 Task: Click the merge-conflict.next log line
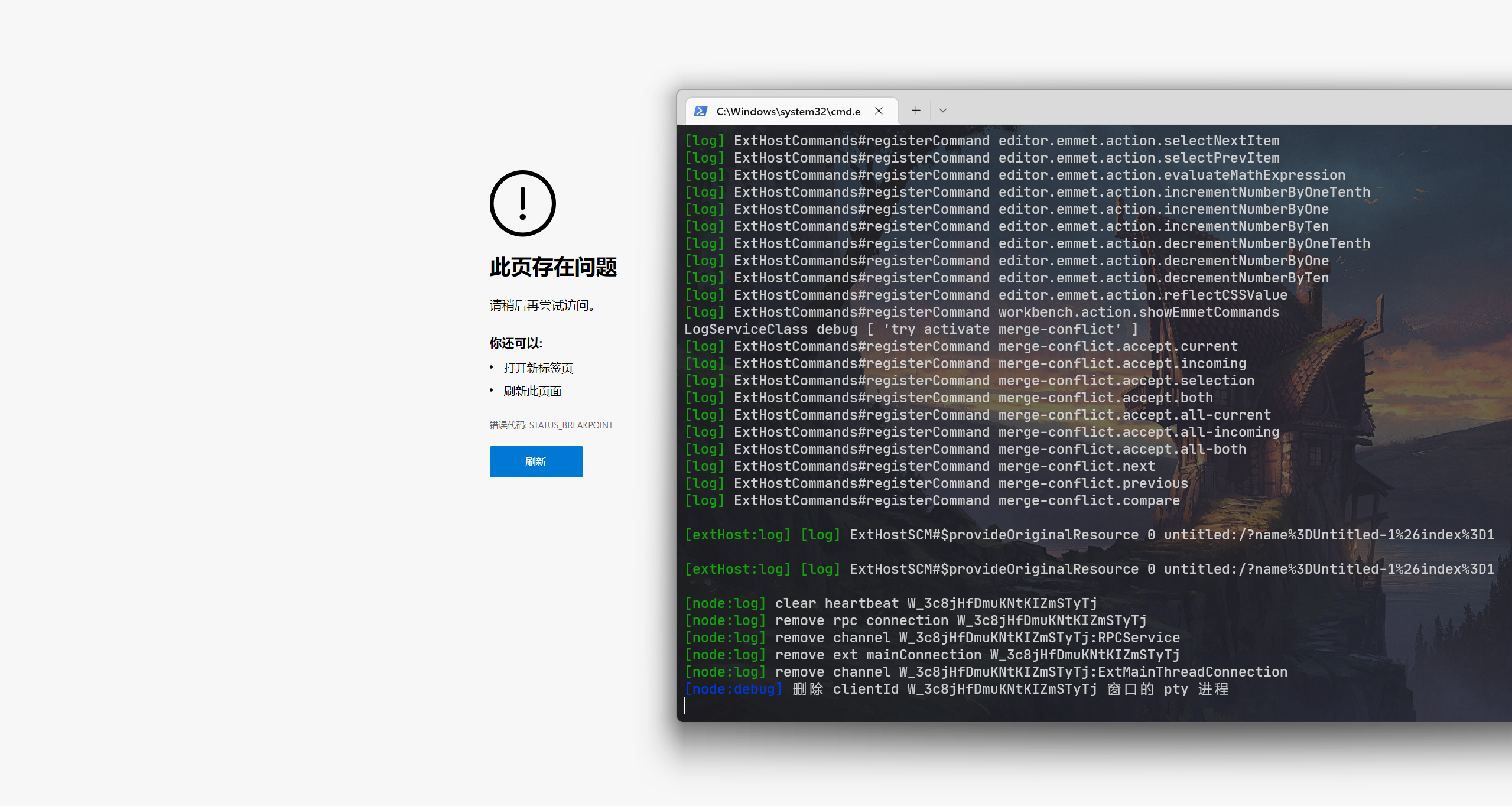click(919, 466)
